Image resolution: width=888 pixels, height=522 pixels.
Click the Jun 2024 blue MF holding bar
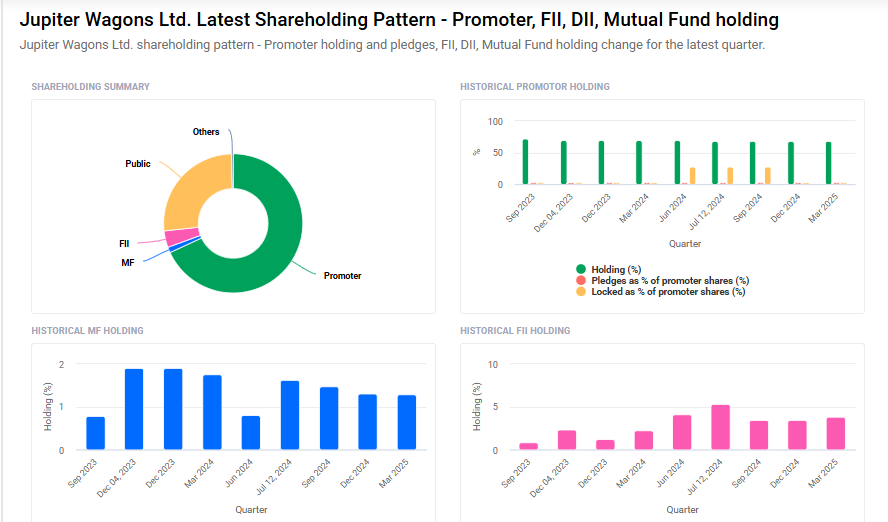[251, 433]
